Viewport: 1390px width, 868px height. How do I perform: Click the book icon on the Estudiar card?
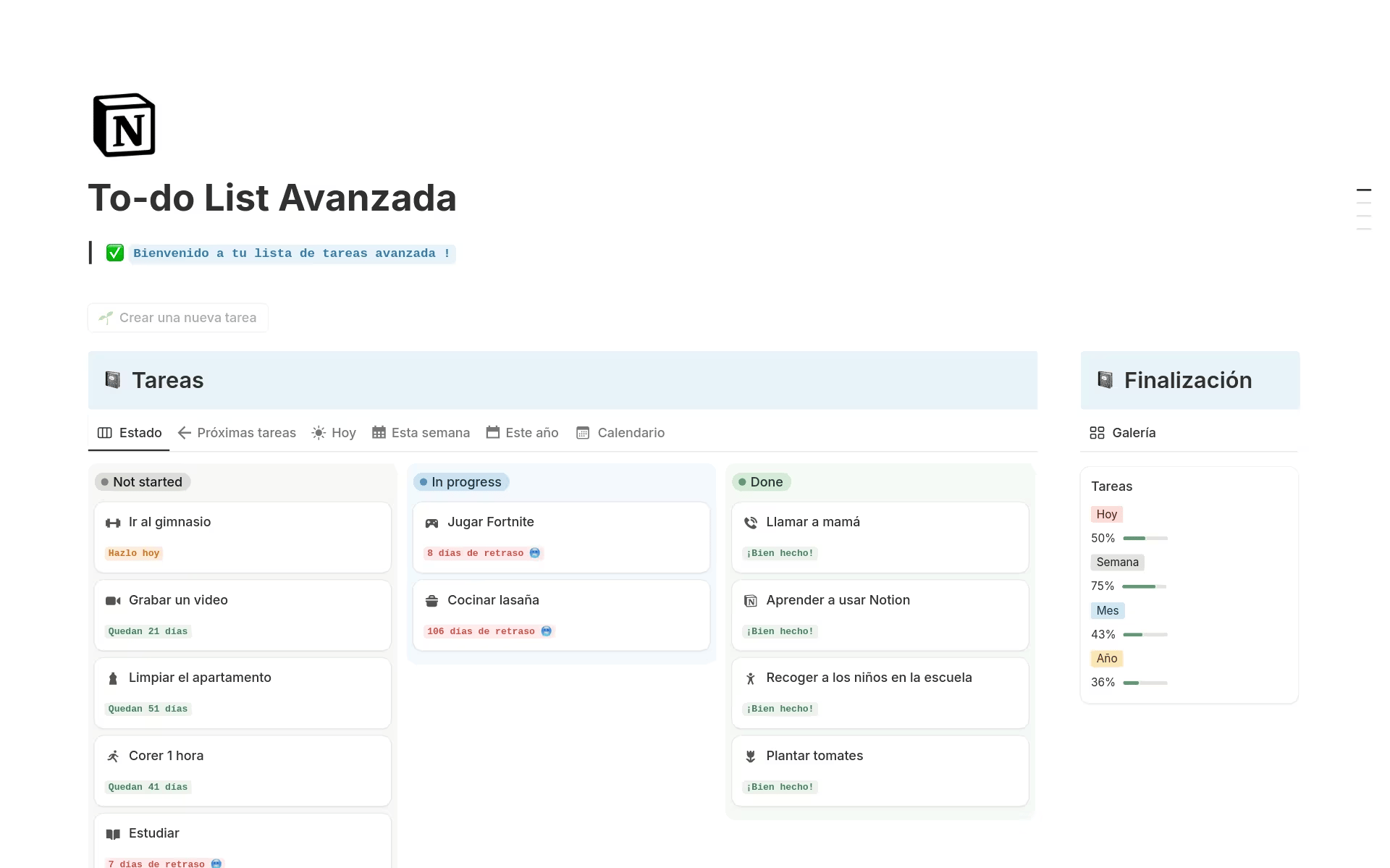coord(113,833)
